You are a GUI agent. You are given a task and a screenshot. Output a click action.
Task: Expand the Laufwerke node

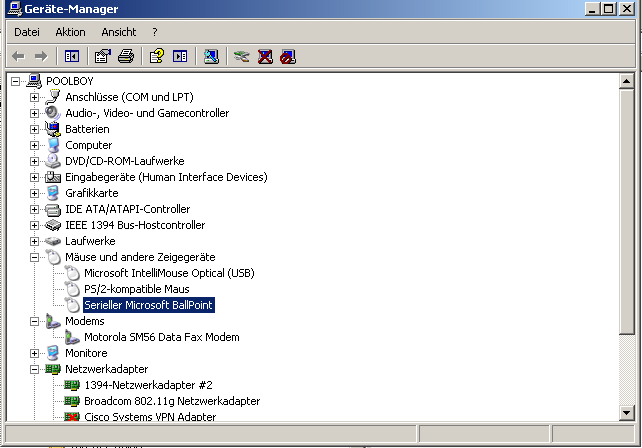point(34,241)
